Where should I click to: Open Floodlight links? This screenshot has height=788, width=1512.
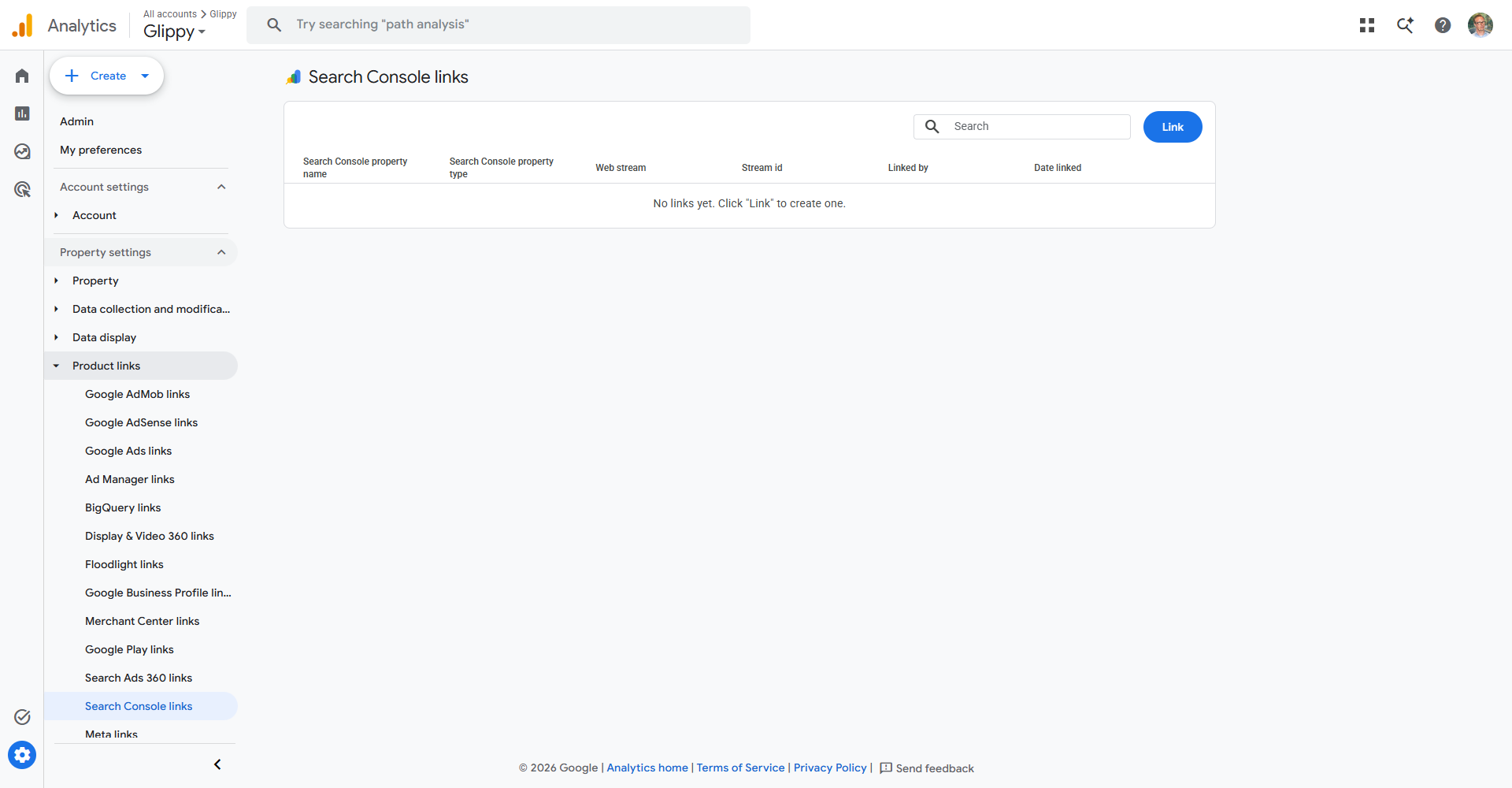click(x=124, y=564)
